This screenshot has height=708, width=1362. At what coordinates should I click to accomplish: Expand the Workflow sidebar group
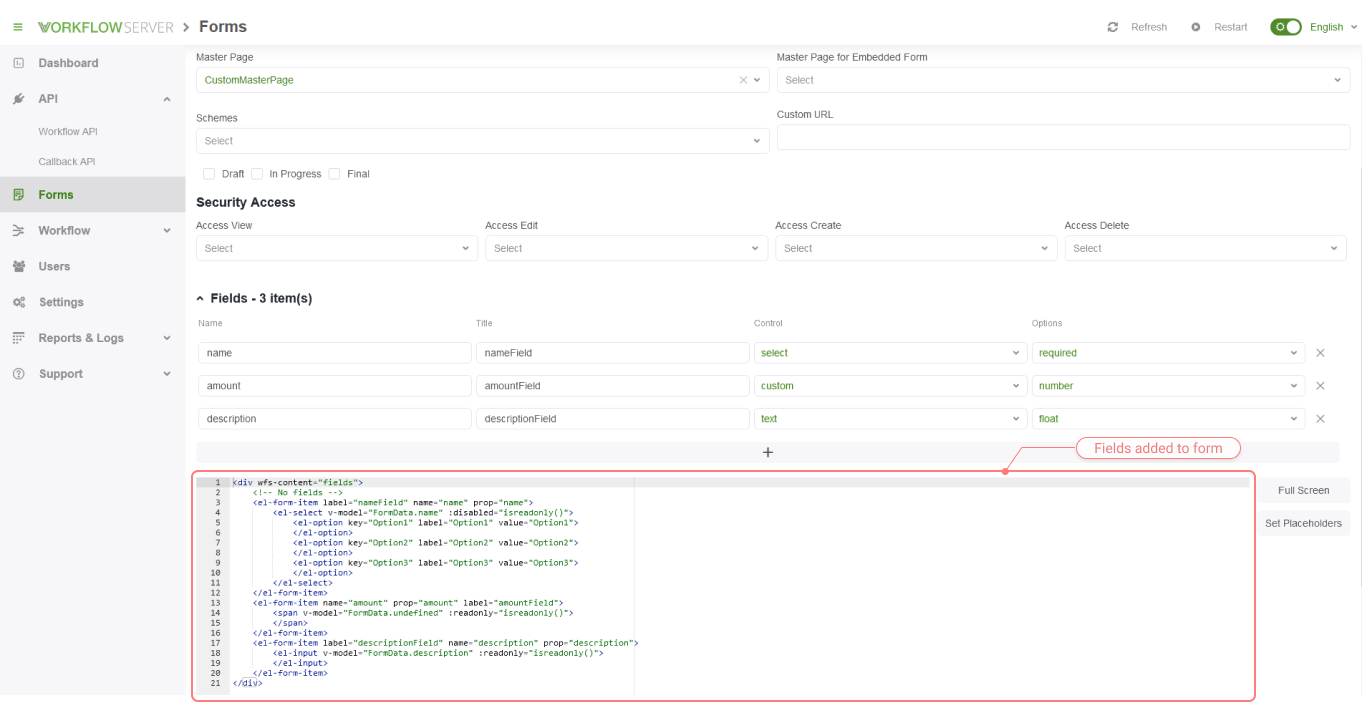[x=167, y=231]
